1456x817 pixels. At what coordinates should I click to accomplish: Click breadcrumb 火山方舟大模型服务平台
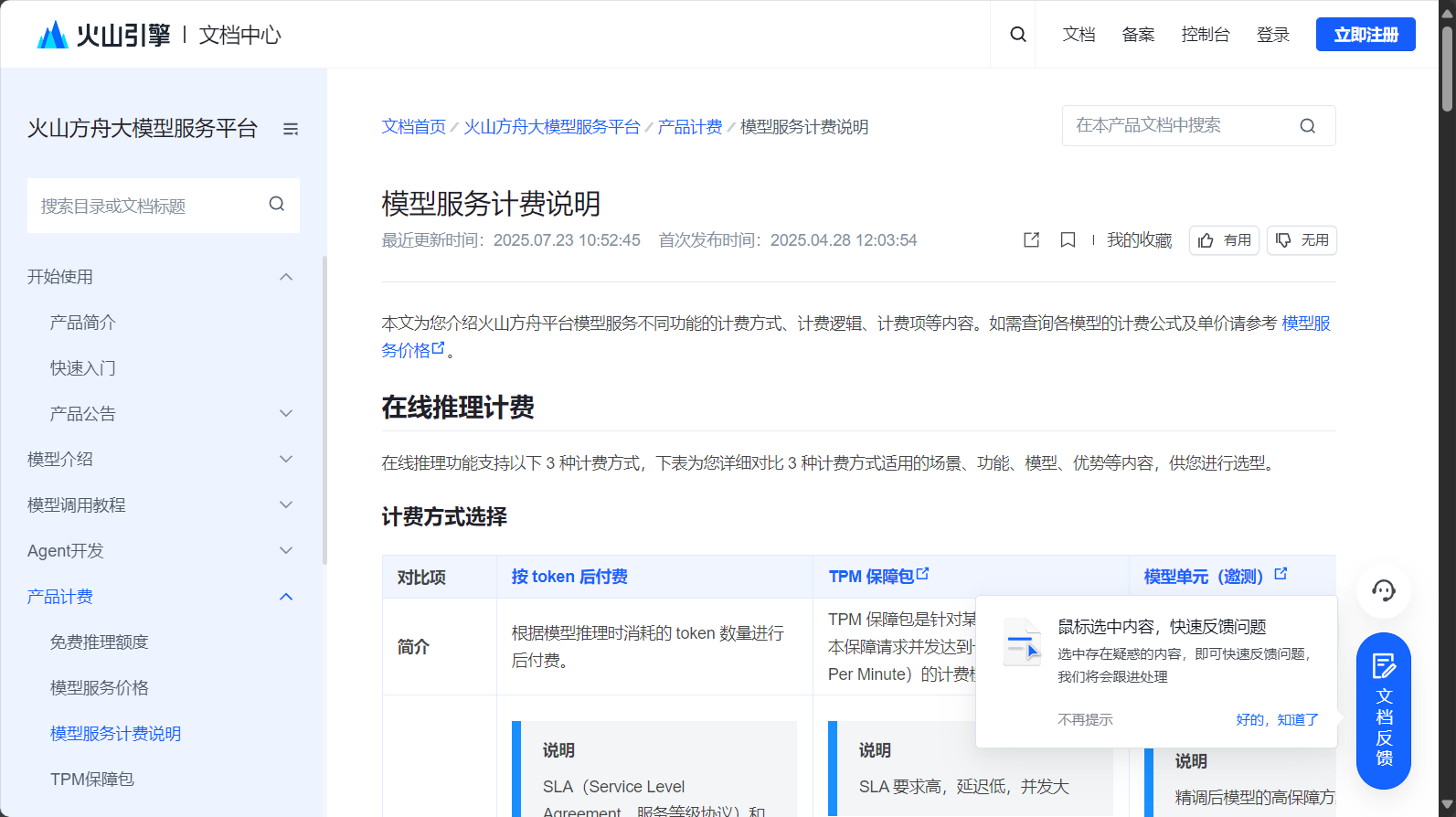(x=552, y=127)
